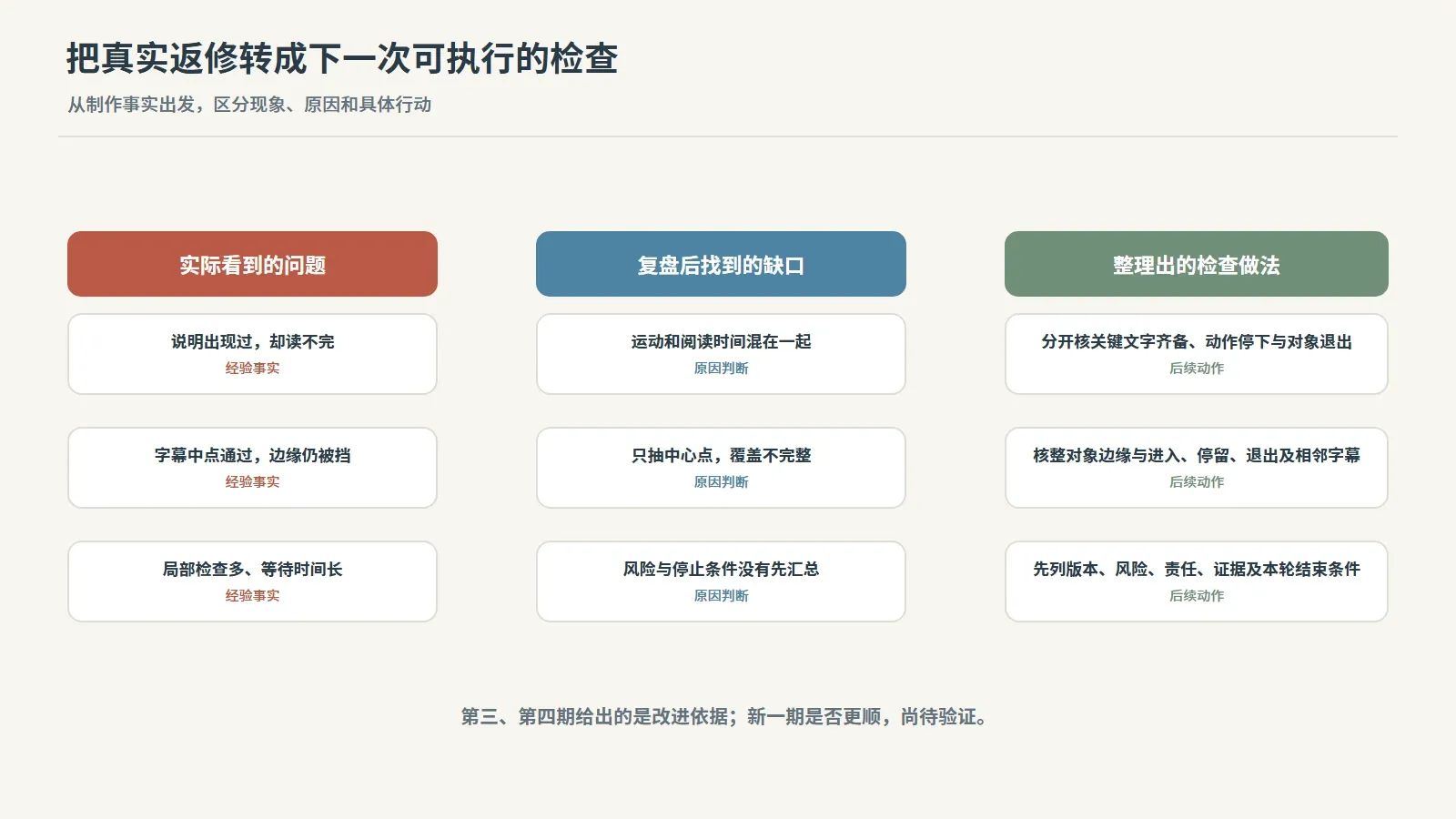Click "经验事实" under "说明出现过，却读不完"
This screenshot has height=819, width=1456.
[x=252, y=369]
